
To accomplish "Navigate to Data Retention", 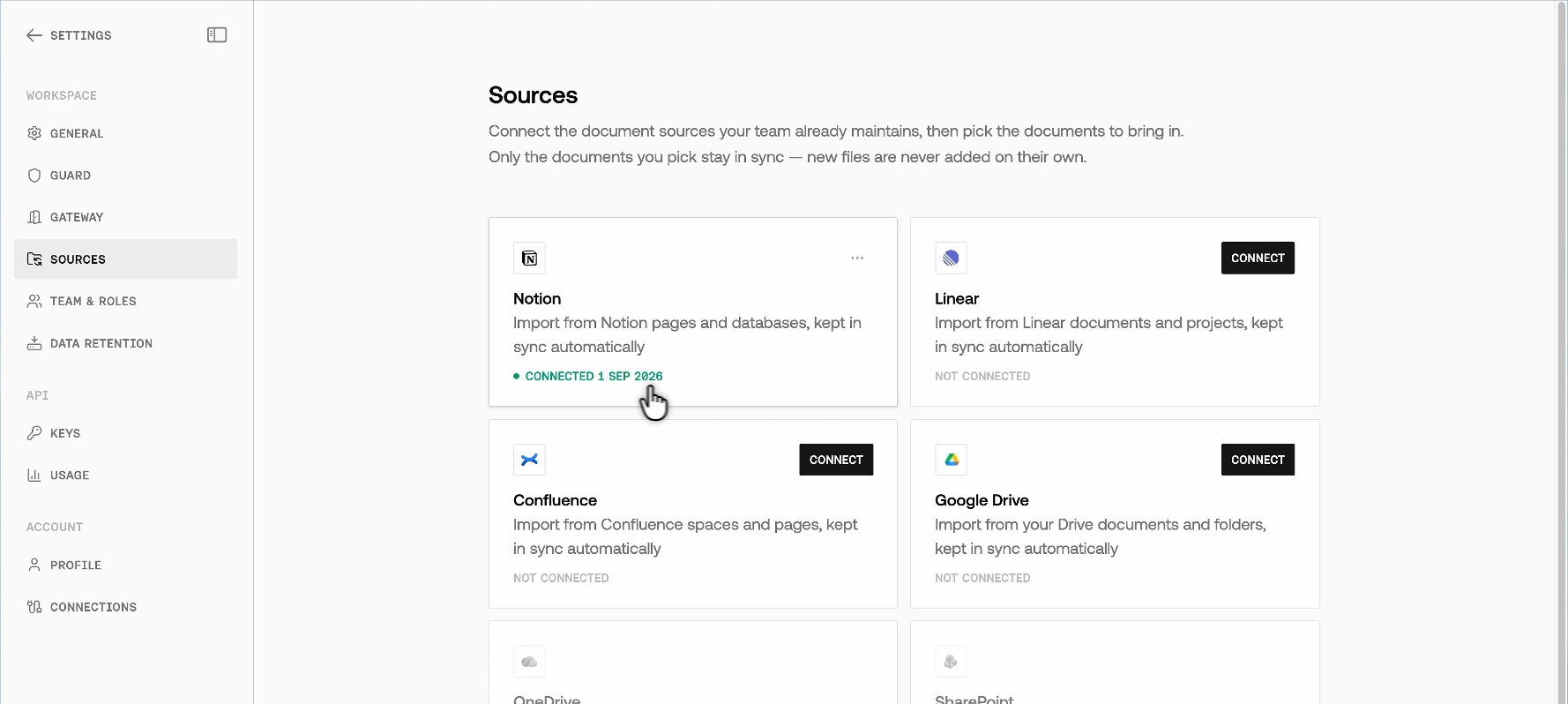I will click(x=125, y=343).
